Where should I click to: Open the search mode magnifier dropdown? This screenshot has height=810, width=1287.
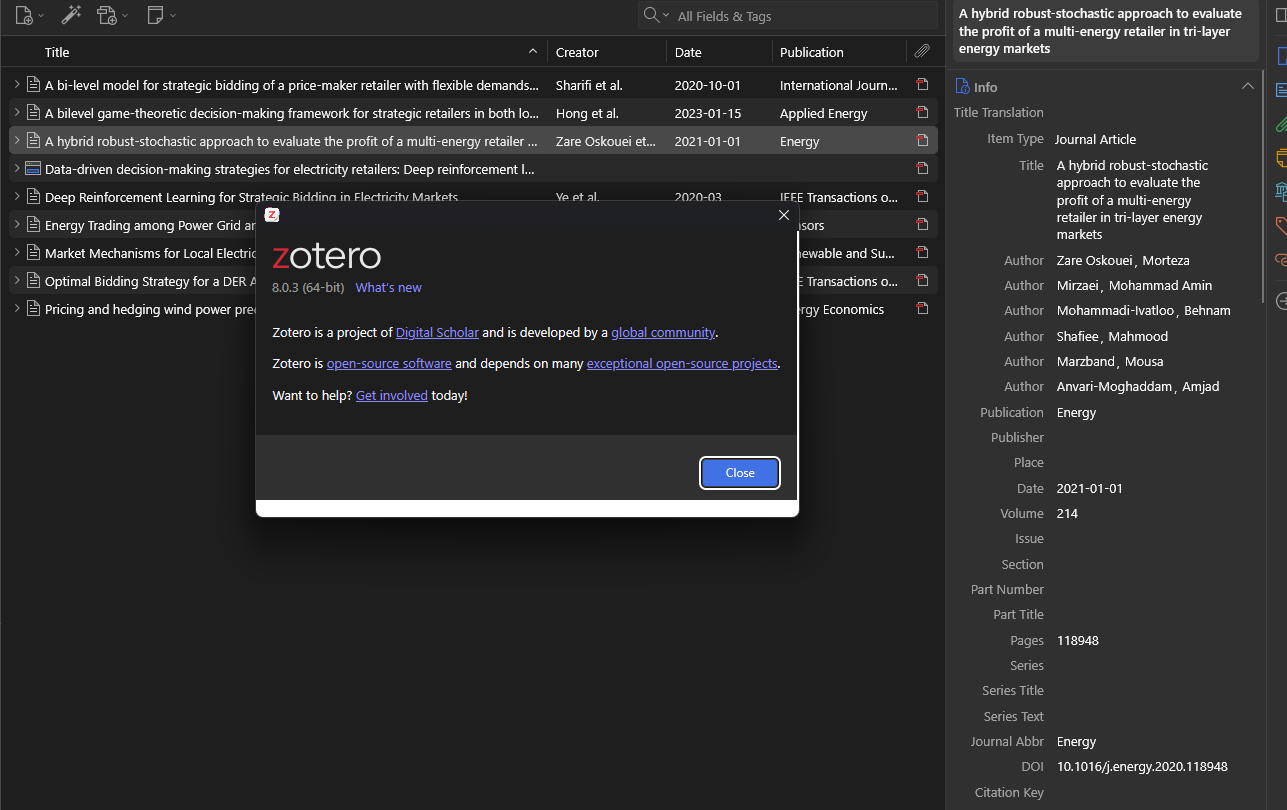click(656, 15)
